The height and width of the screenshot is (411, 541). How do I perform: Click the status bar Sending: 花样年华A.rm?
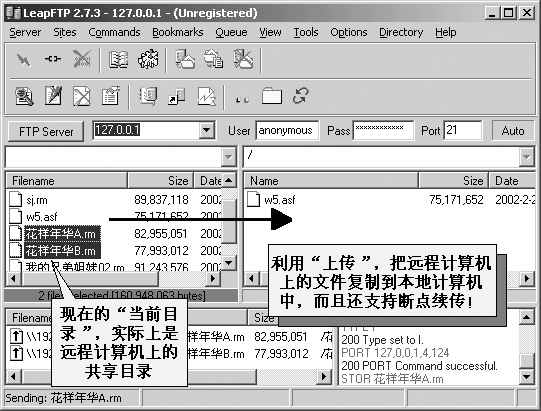tap(63, 398)
